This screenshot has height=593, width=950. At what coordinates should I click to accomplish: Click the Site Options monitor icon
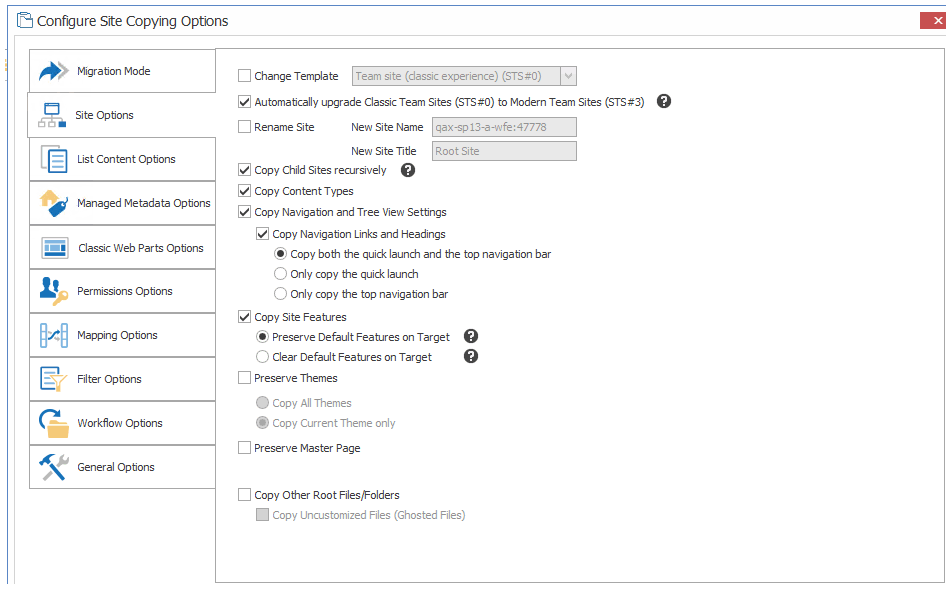click(x=53, y=114)
